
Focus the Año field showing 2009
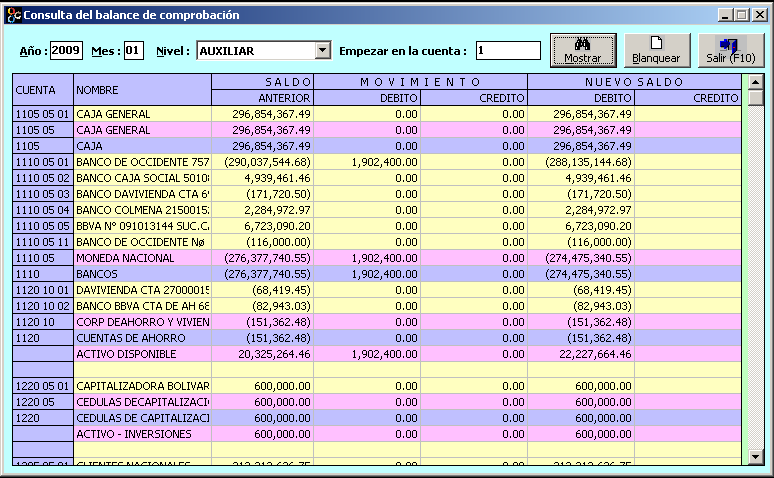66,50
